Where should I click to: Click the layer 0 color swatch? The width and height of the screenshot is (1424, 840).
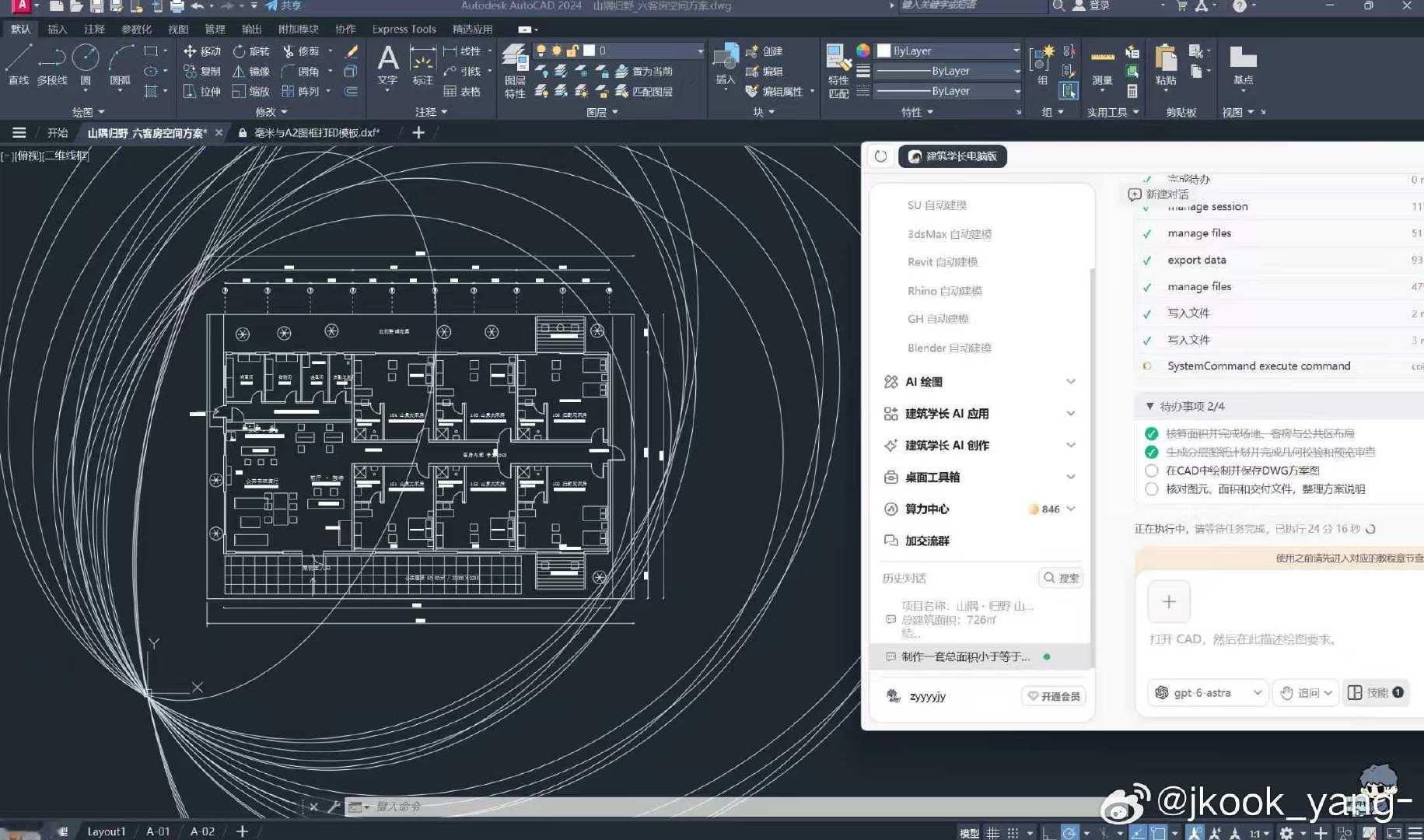point(590,51)
